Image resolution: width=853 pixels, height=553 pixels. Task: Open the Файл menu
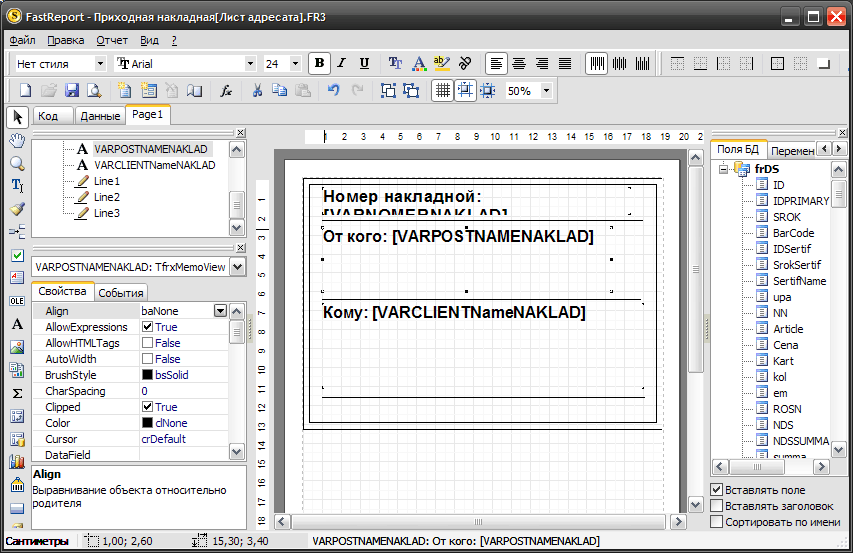pos(22,40)
